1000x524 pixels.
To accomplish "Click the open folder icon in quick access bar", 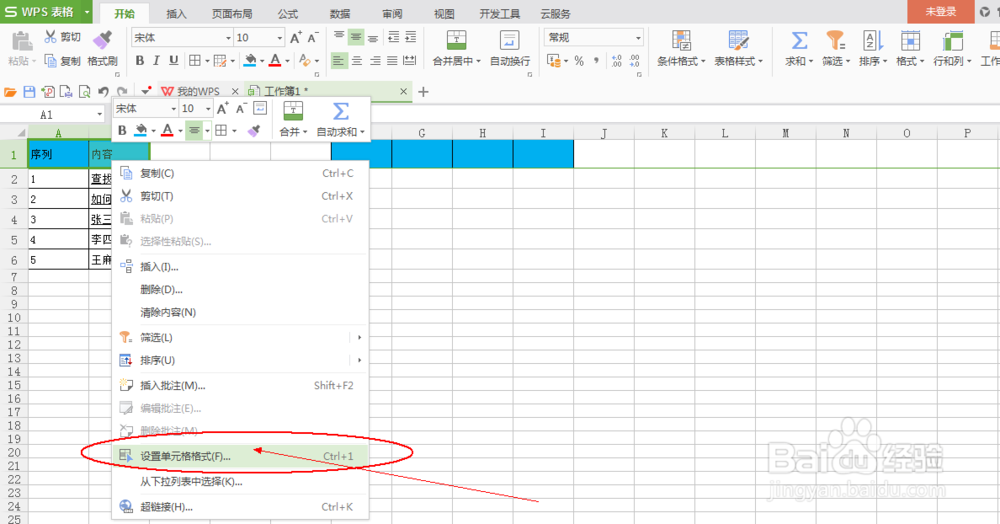I will coord(10,92).
